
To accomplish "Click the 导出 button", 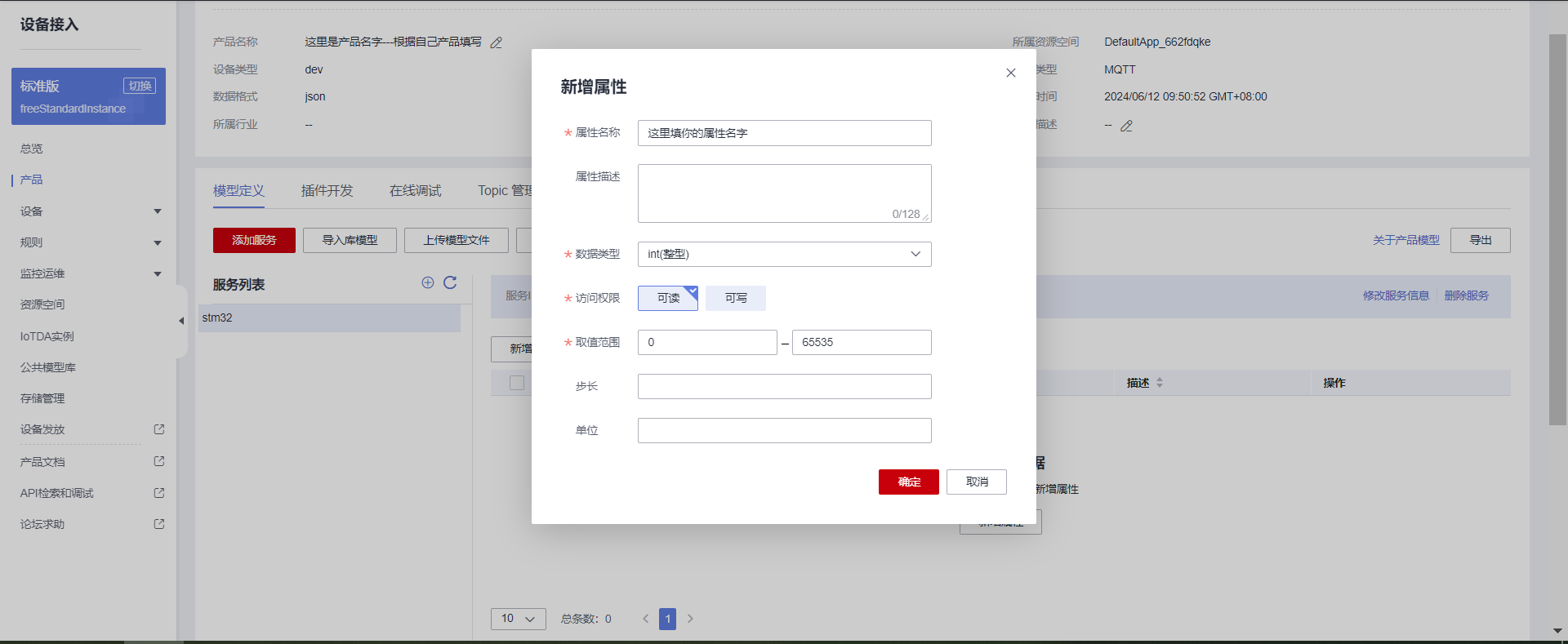I will point(1481,240).
